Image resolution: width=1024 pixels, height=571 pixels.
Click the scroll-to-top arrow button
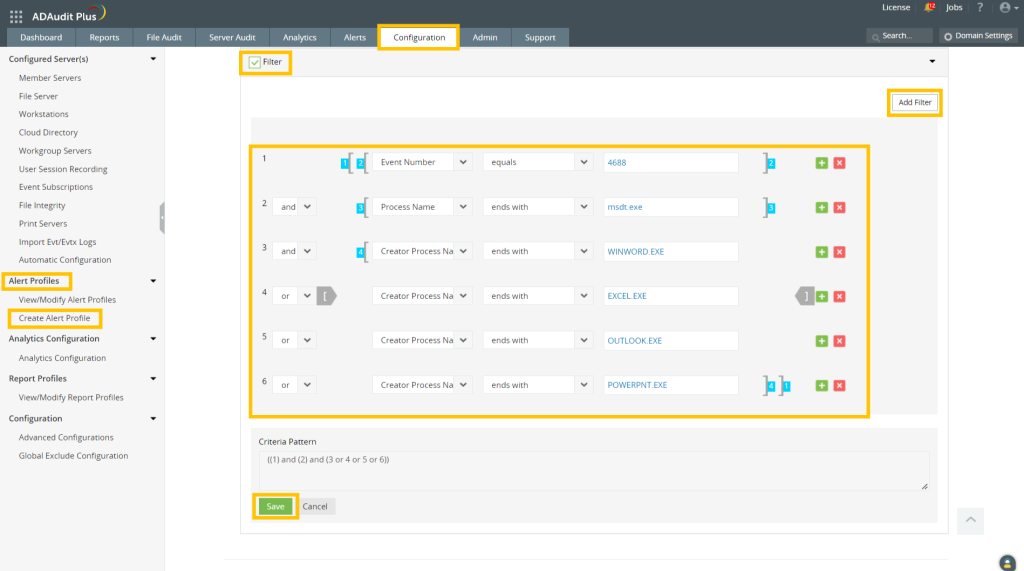[970, 520]
